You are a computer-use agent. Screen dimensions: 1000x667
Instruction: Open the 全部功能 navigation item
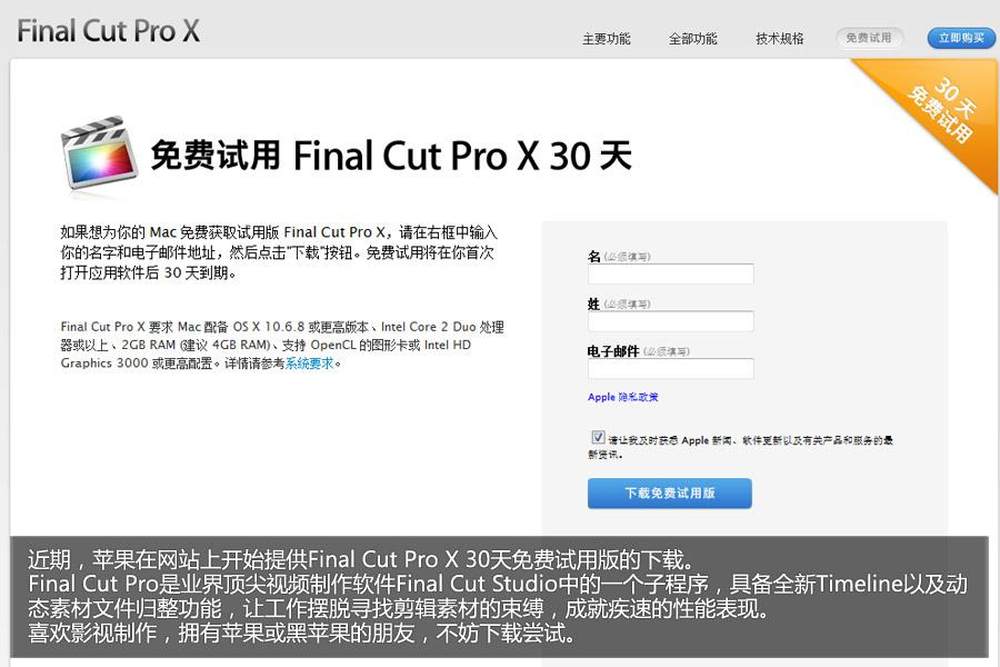(693, 39)
